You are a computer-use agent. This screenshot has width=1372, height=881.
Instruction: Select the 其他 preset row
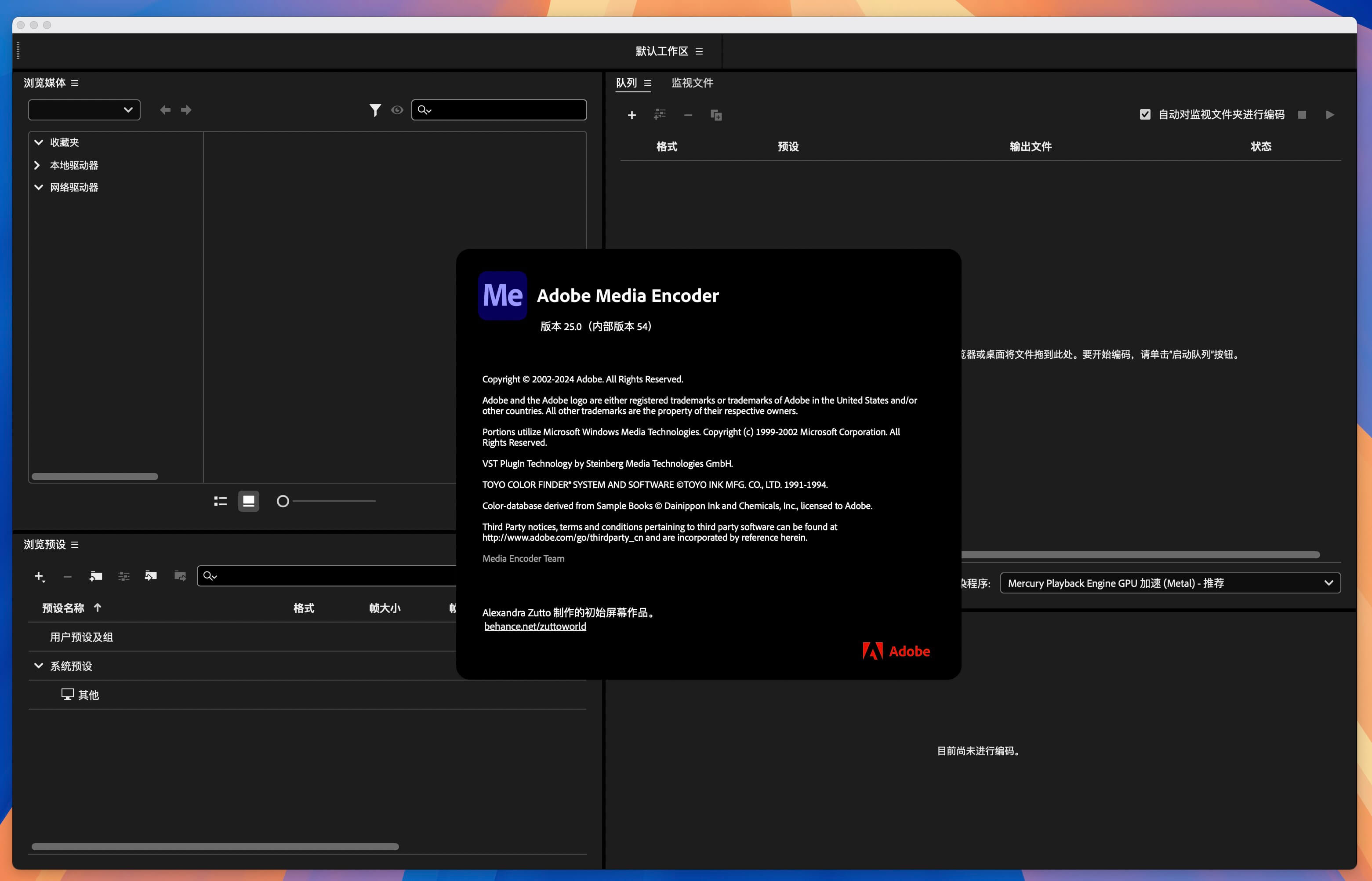point(307,695)
